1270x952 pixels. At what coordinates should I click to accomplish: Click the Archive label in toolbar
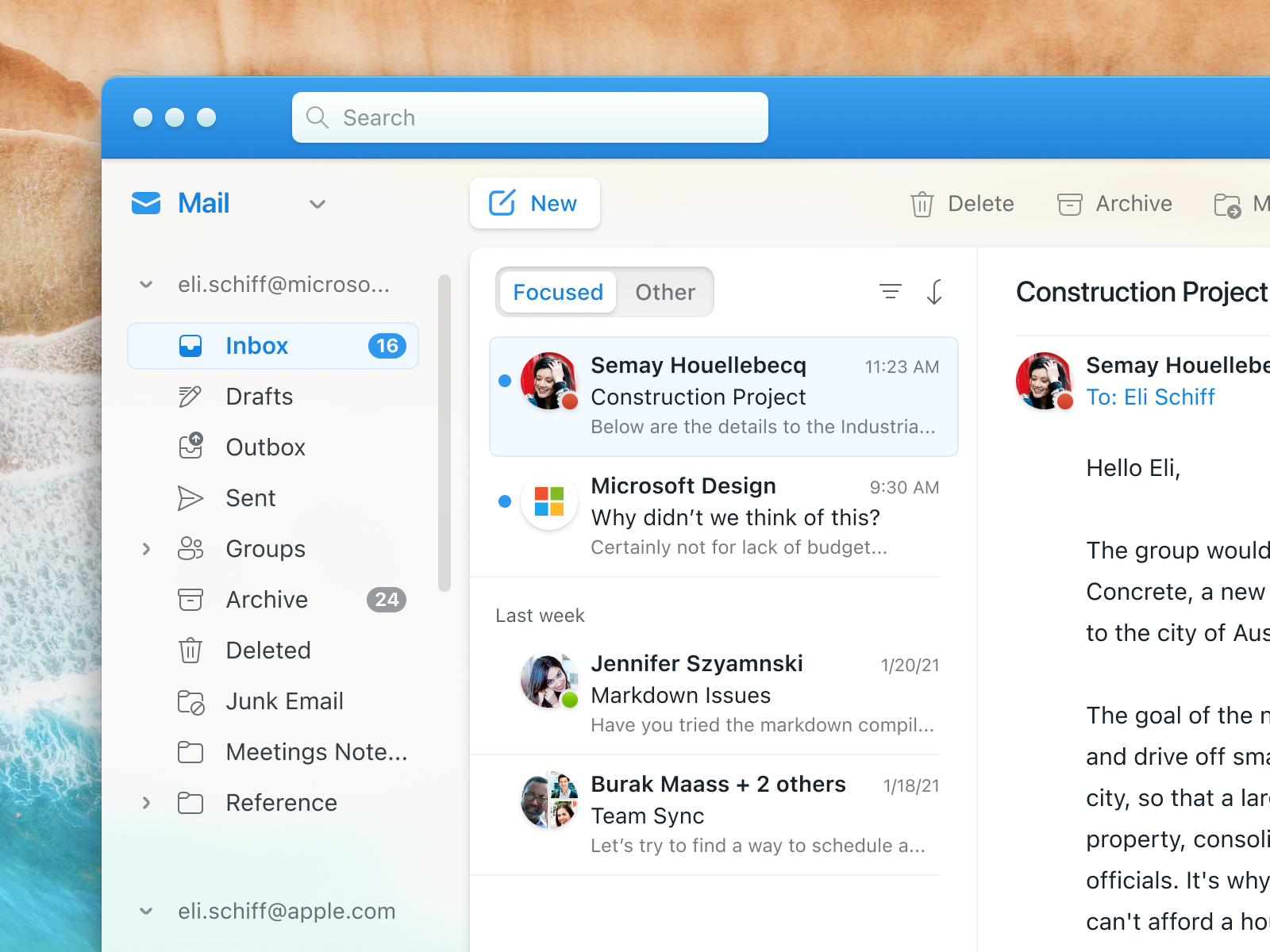[1133, 204]
